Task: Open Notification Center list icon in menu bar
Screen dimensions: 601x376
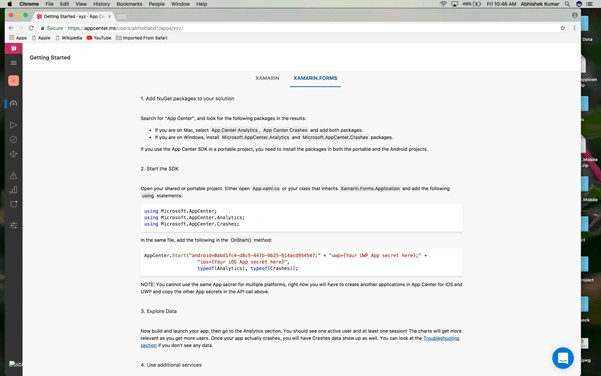Action: [x=591, y=4]
